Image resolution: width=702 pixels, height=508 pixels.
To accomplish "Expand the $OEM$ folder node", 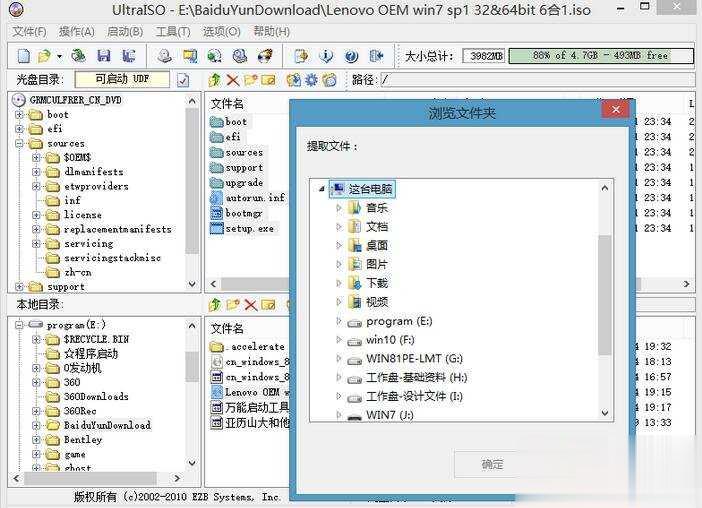I will [36, 158].
